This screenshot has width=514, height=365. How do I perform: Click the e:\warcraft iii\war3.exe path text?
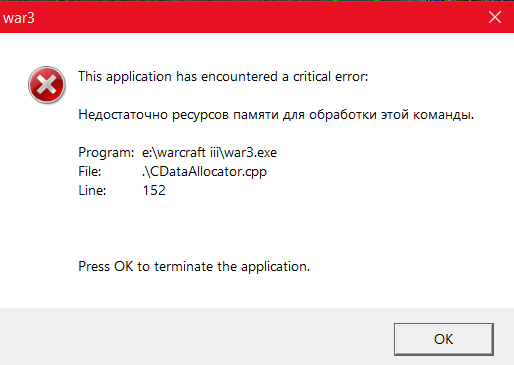click(209, 153)
